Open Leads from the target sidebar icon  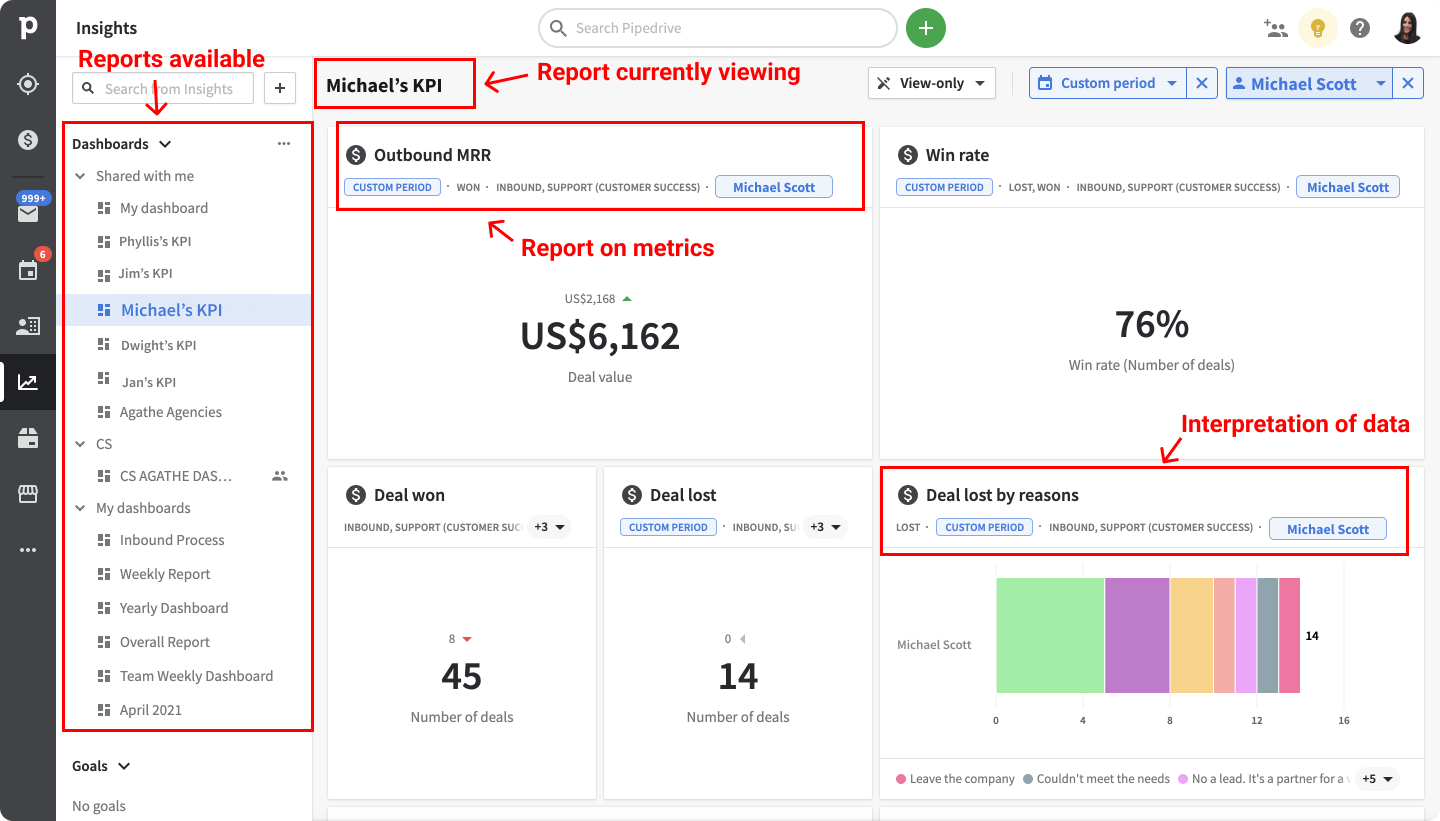28,84
